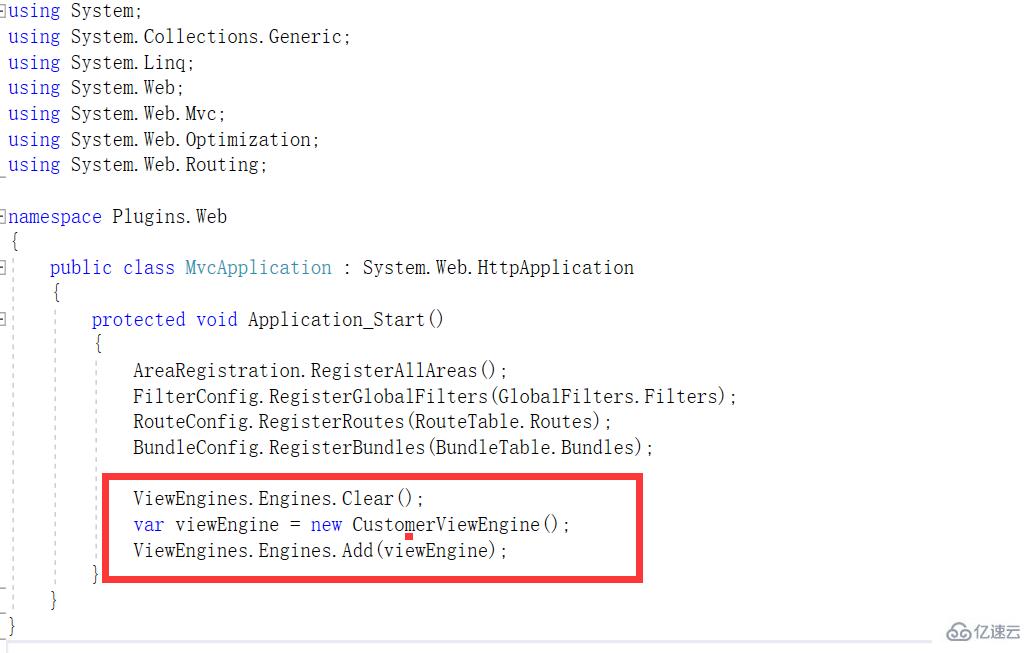
Task: Click 'ViewEngines.Engines.Add' line
Action: click(320, 550)
